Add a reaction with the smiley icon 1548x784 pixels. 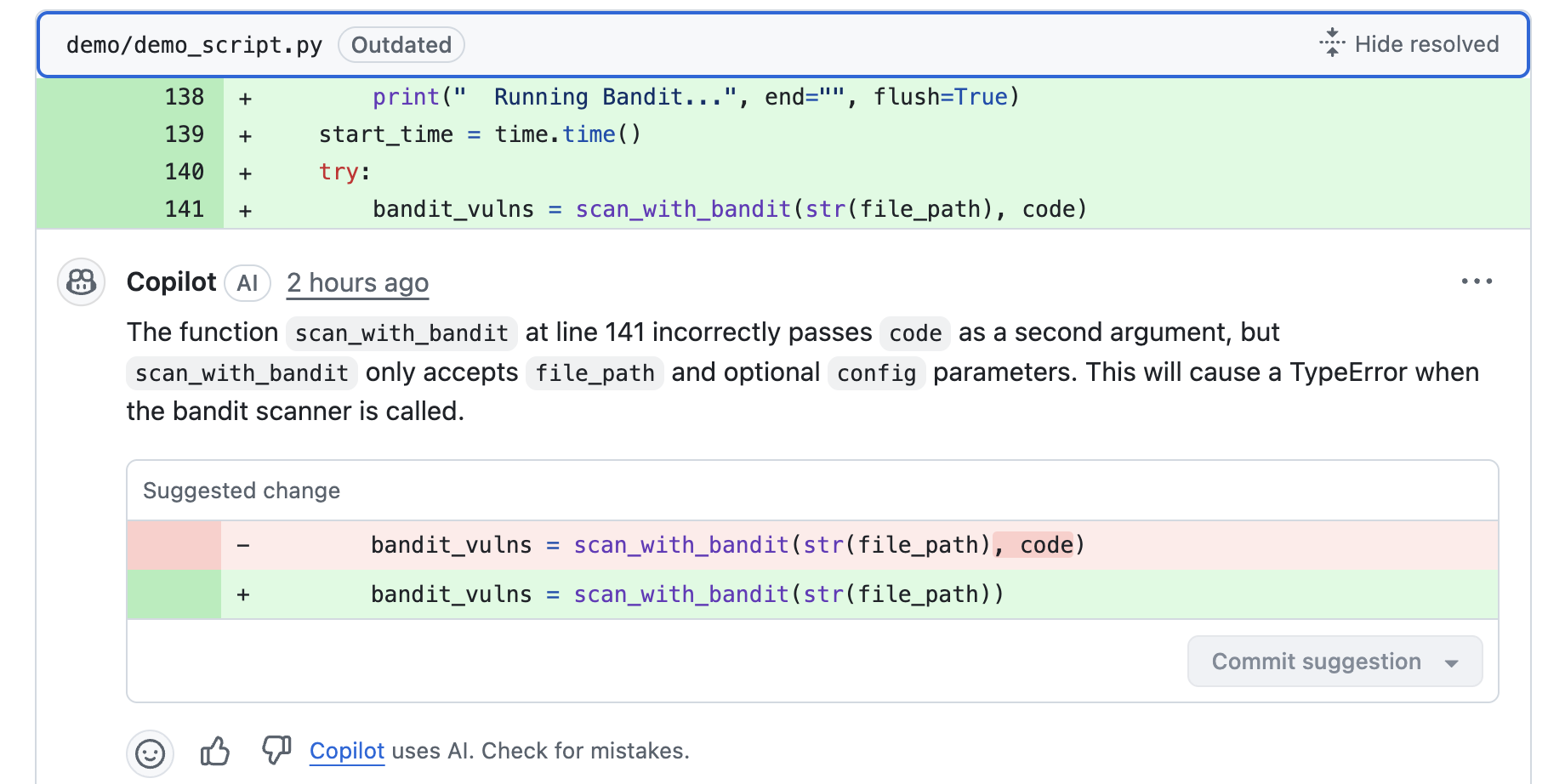pyautogui.click(x=151, y=753)
